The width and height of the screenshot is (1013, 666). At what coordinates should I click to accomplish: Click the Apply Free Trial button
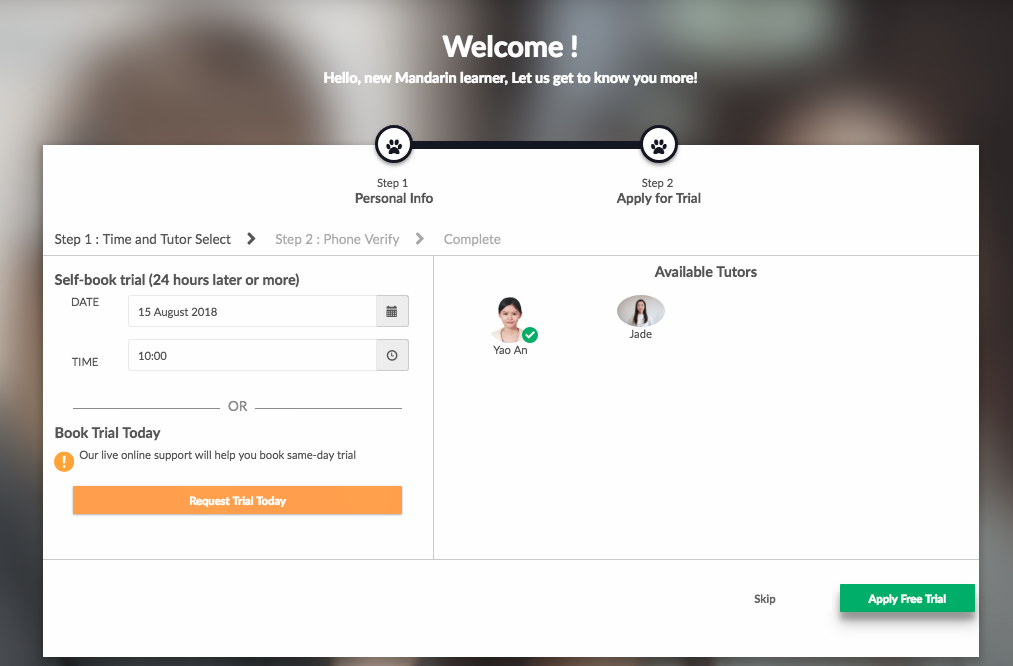(x=907, y=598)
